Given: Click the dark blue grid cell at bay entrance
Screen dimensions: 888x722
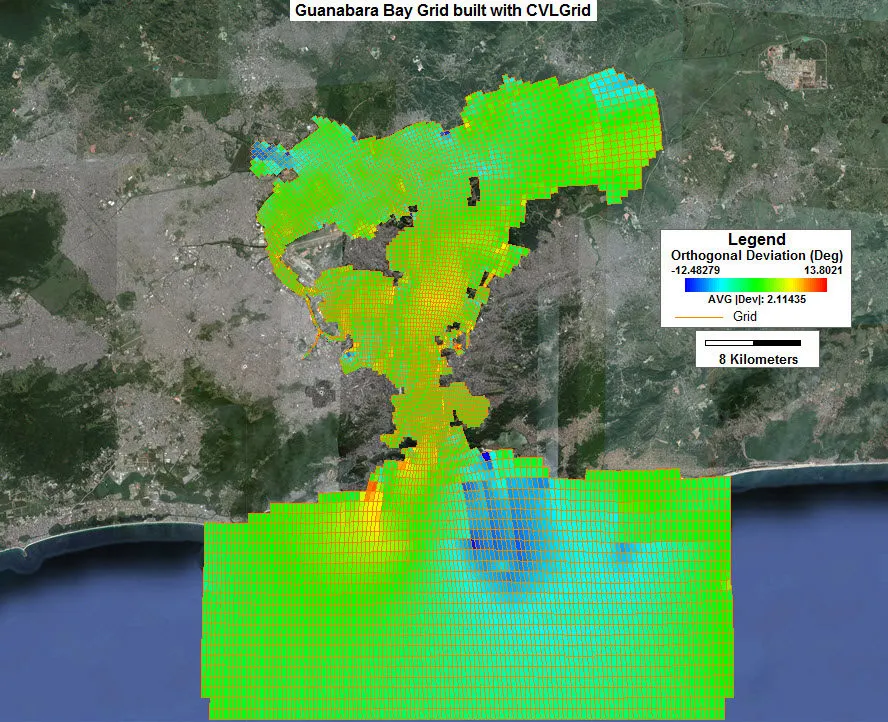Looking at the screenshot, I should (486, 456).
